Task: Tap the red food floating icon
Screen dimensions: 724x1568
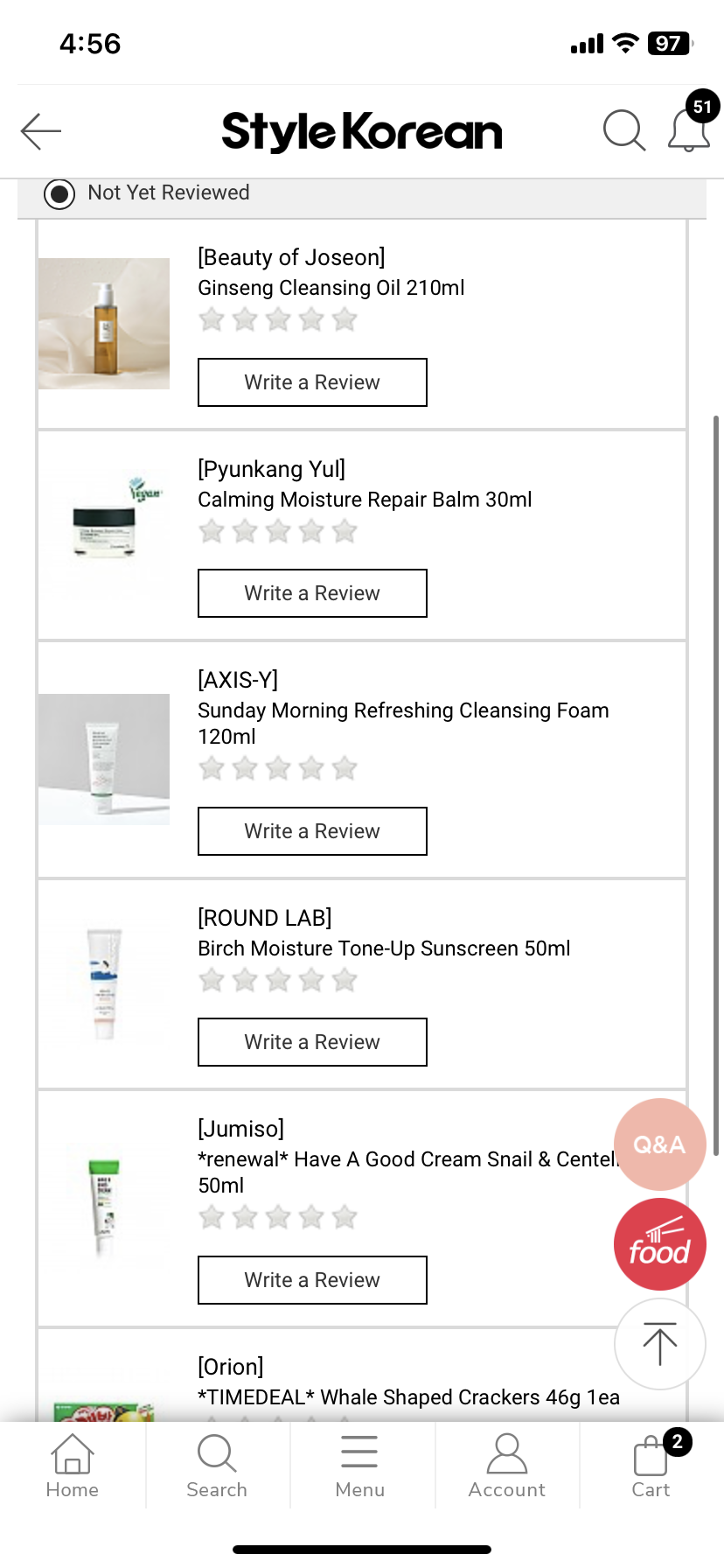Action: point(660,1244)
